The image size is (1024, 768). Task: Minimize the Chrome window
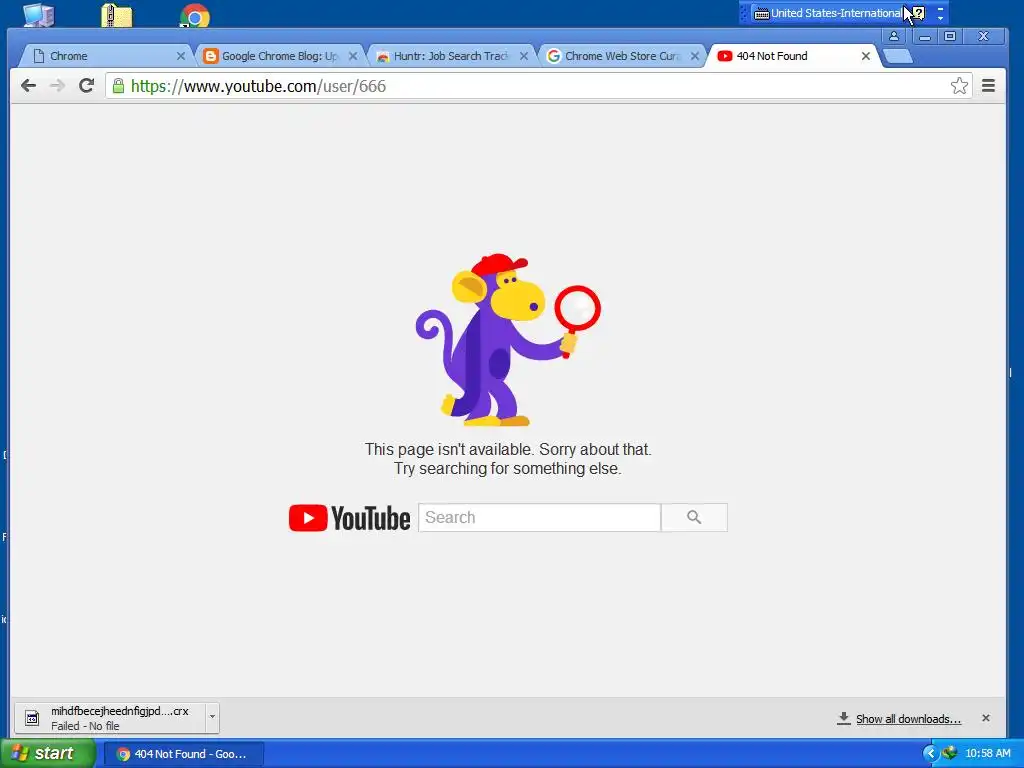(925, 37)
